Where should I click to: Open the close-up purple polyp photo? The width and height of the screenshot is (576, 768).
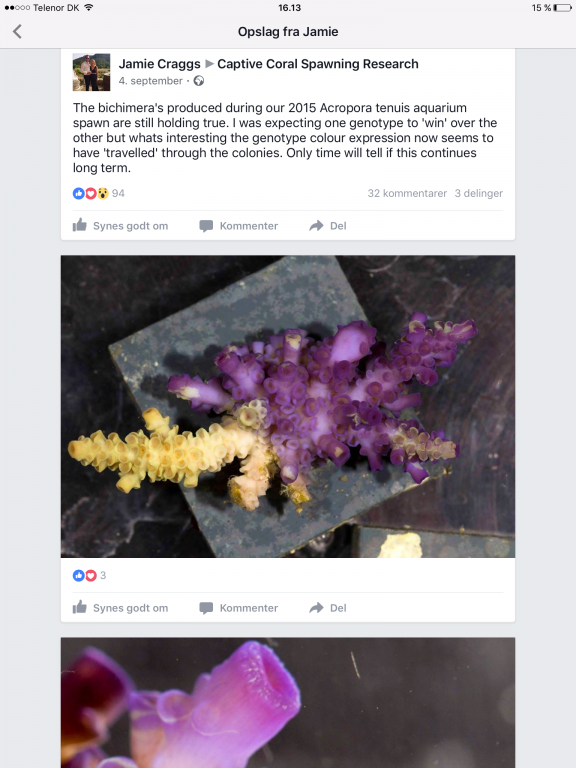click(288, 703)
